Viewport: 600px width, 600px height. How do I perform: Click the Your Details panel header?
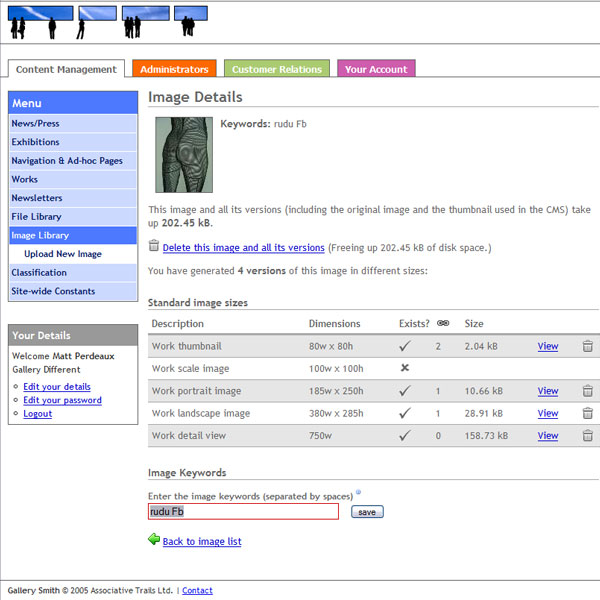pyautogui.click(x=73, y=335)
